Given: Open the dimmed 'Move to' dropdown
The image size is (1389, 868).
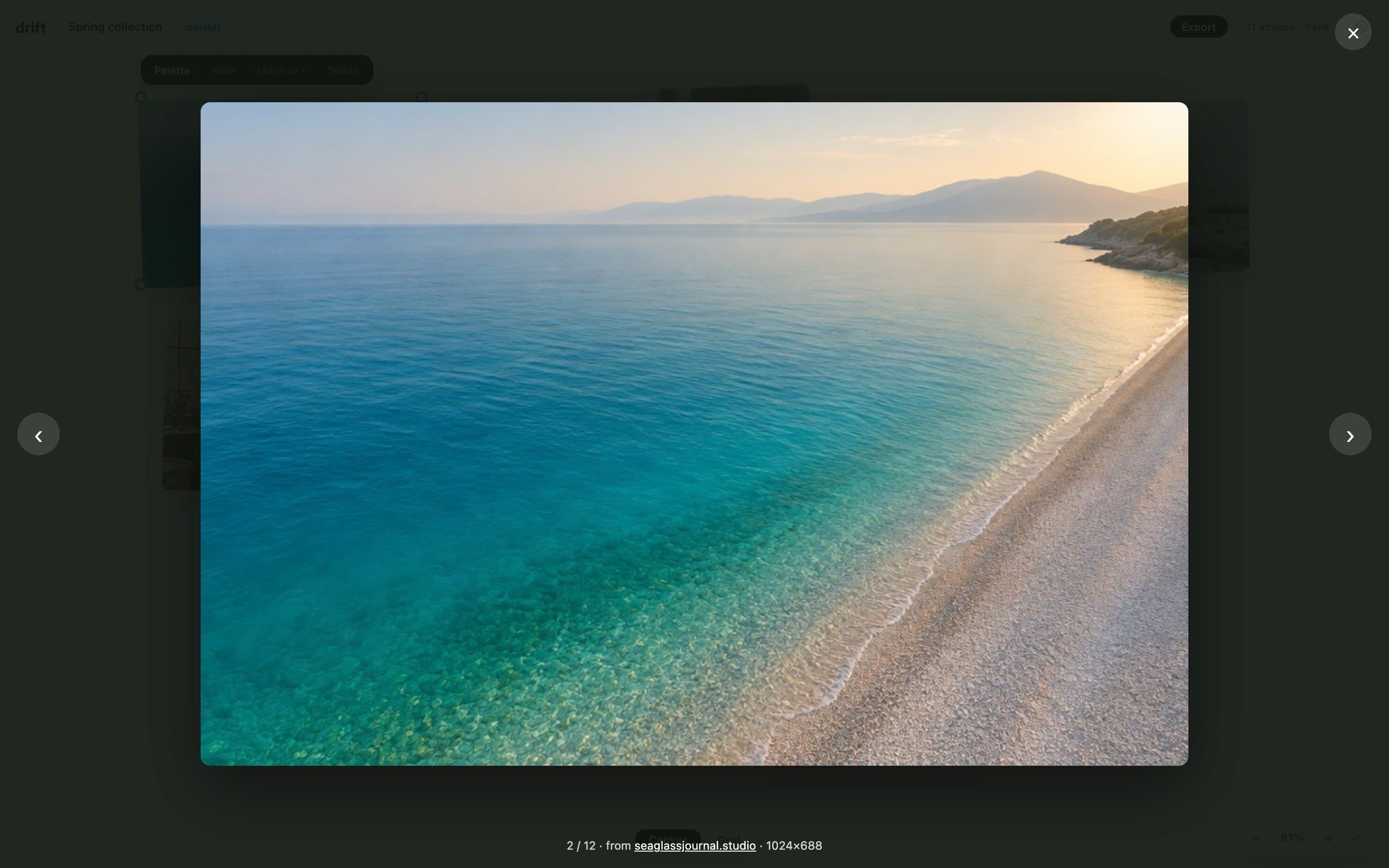Looking at the screenshot, I should coord(281,70).
